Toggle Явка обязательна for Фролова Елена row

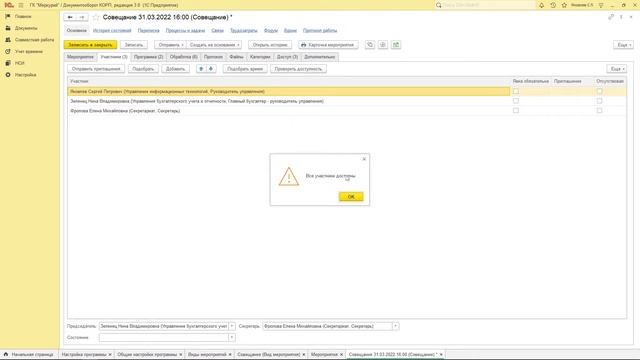pos(516,111)
